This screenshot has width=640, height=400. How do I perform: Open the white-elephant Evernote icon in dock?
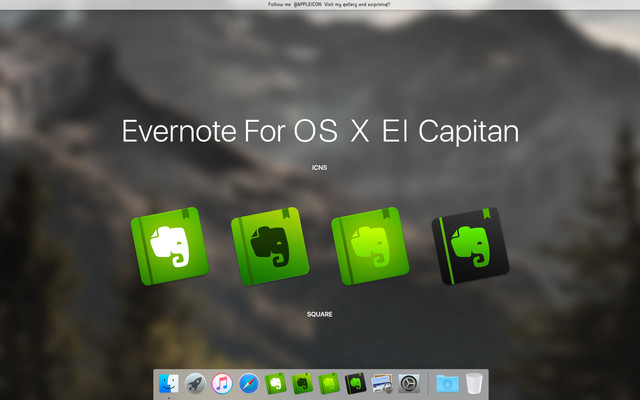(276, 383)
